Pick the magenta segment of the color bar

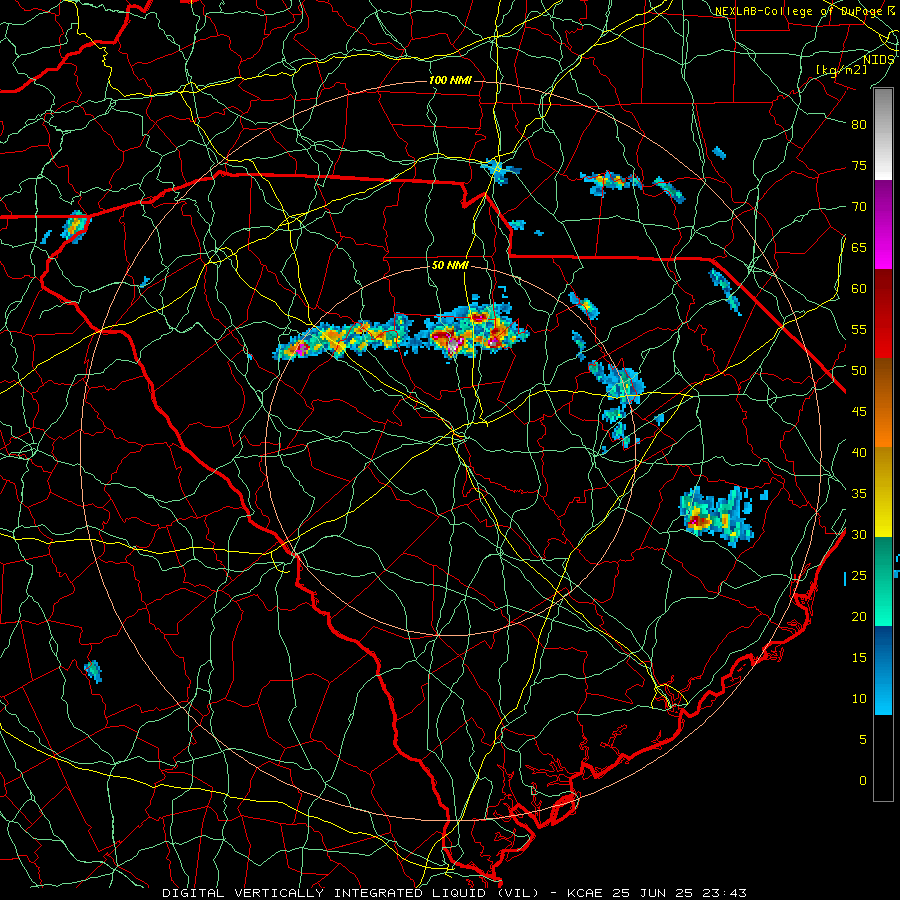click(x=883, y=225)
